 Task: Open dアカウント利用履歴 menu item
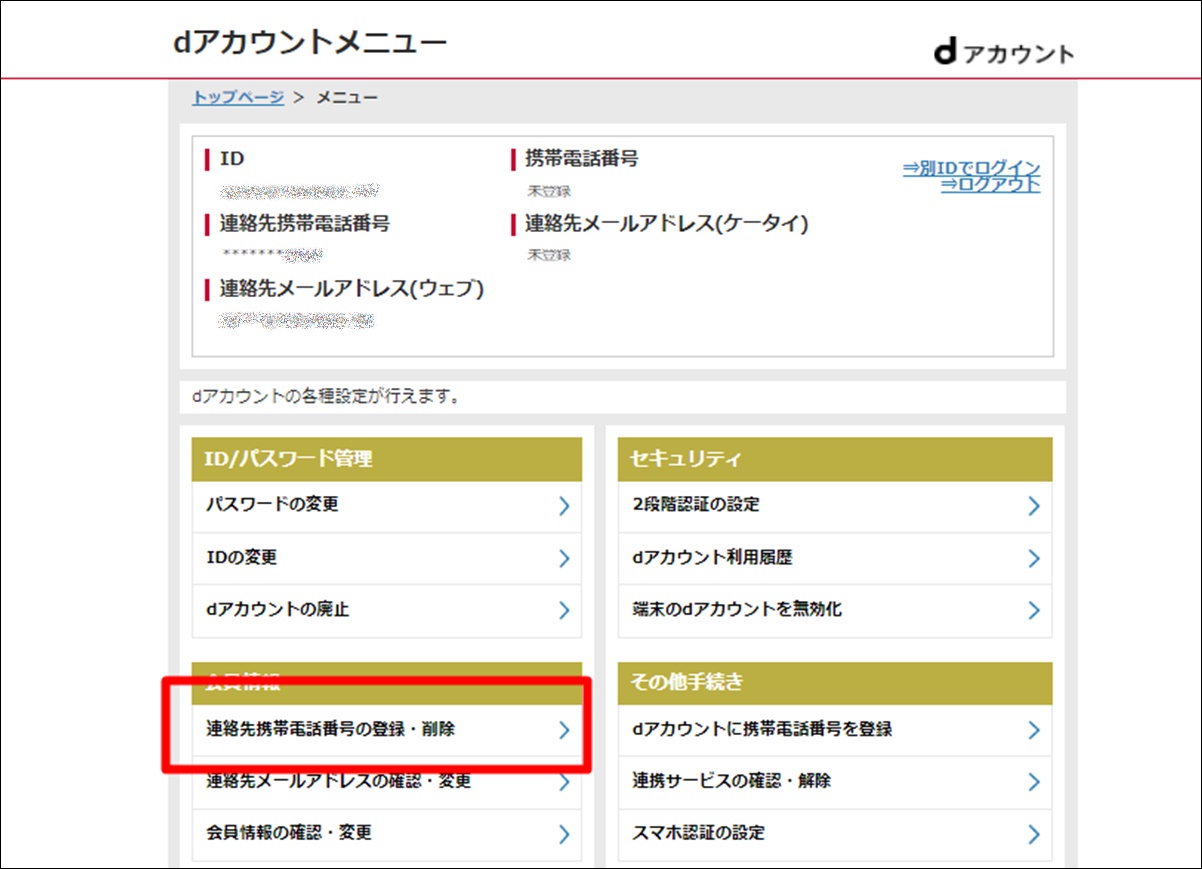pyautogui.click(x=835, y=558)
